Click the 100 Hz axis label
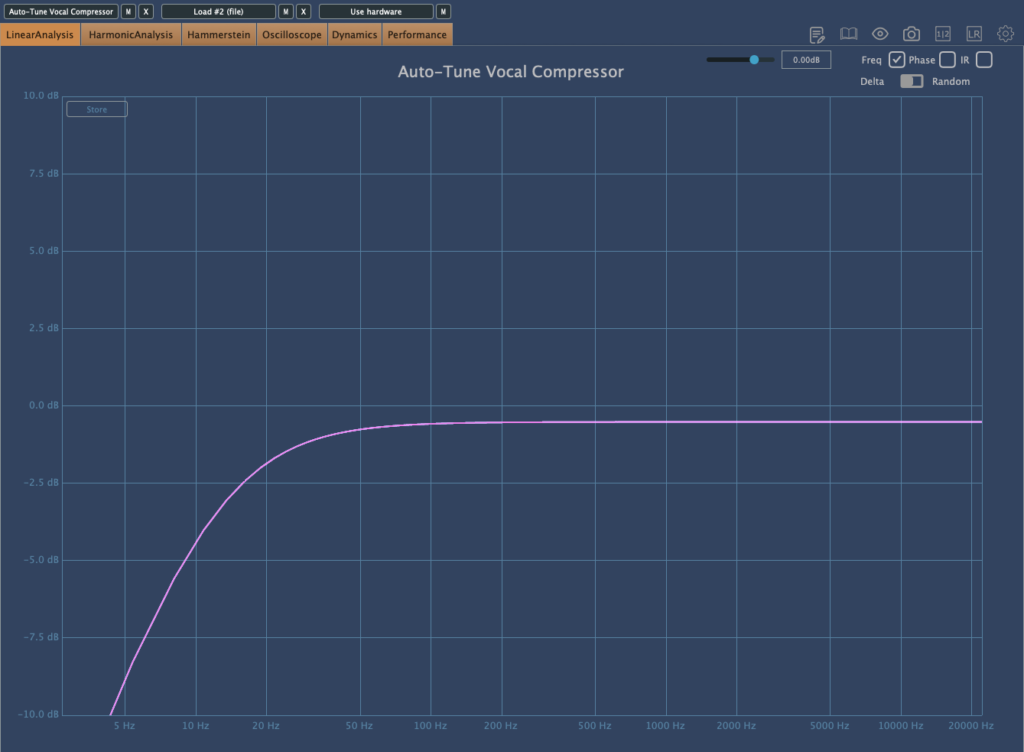 click(430, 726)
